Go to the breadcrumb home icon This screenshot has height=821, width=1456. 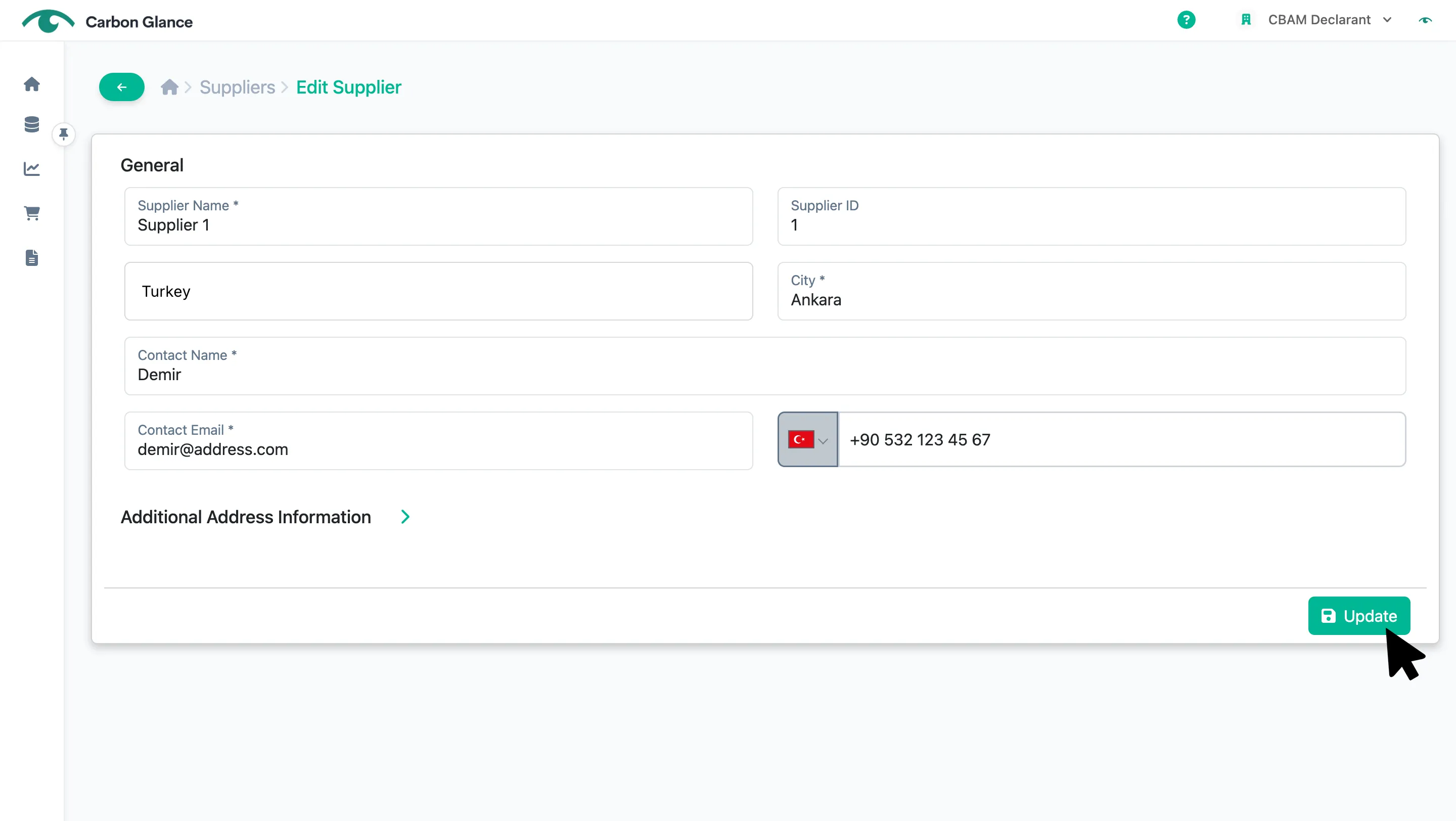(169, 87)
